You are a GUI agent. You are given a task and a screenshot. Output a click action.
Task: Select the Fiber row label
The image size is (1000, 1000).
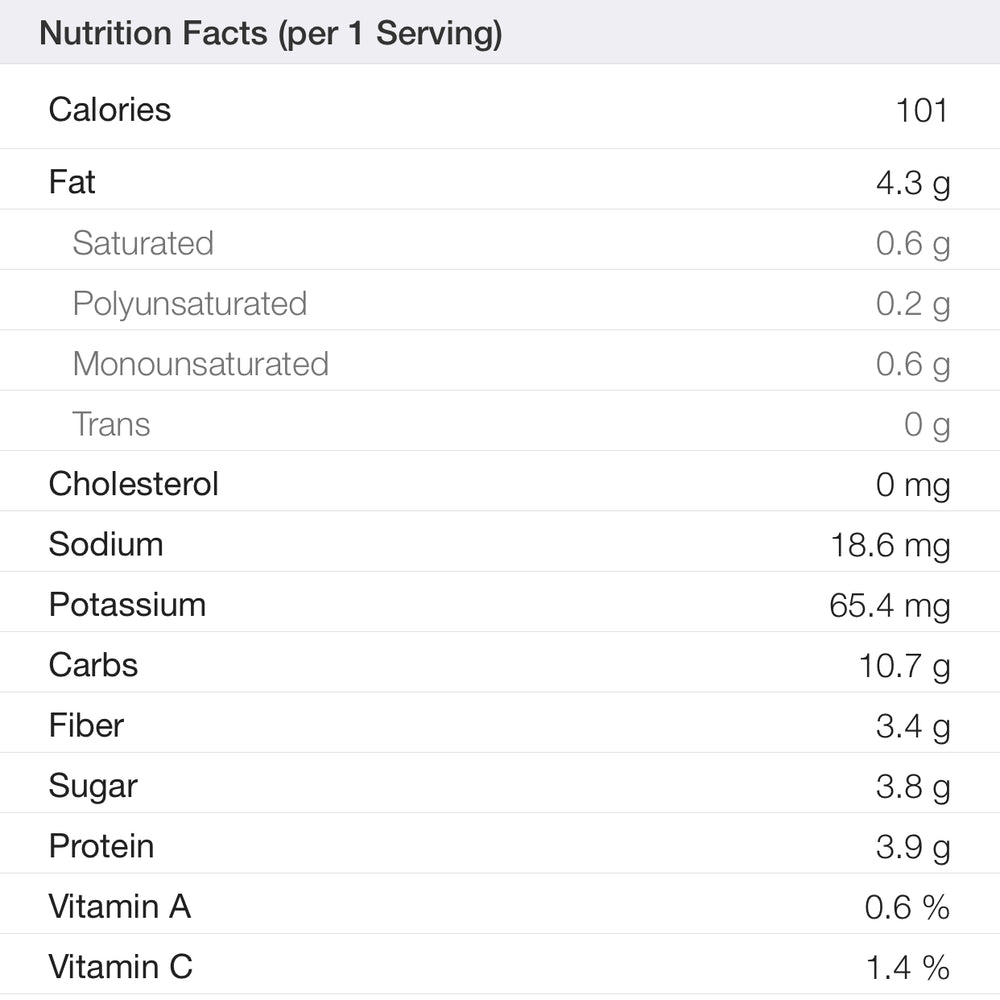pyautogui.click(x=86, y=725)
